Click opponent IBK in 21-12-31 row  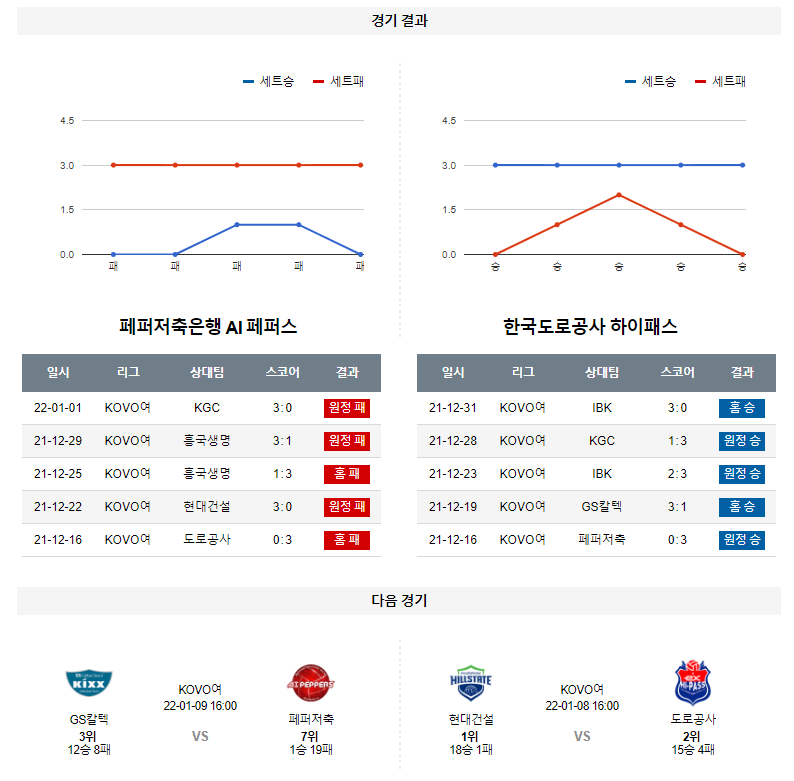click(602, 408)
